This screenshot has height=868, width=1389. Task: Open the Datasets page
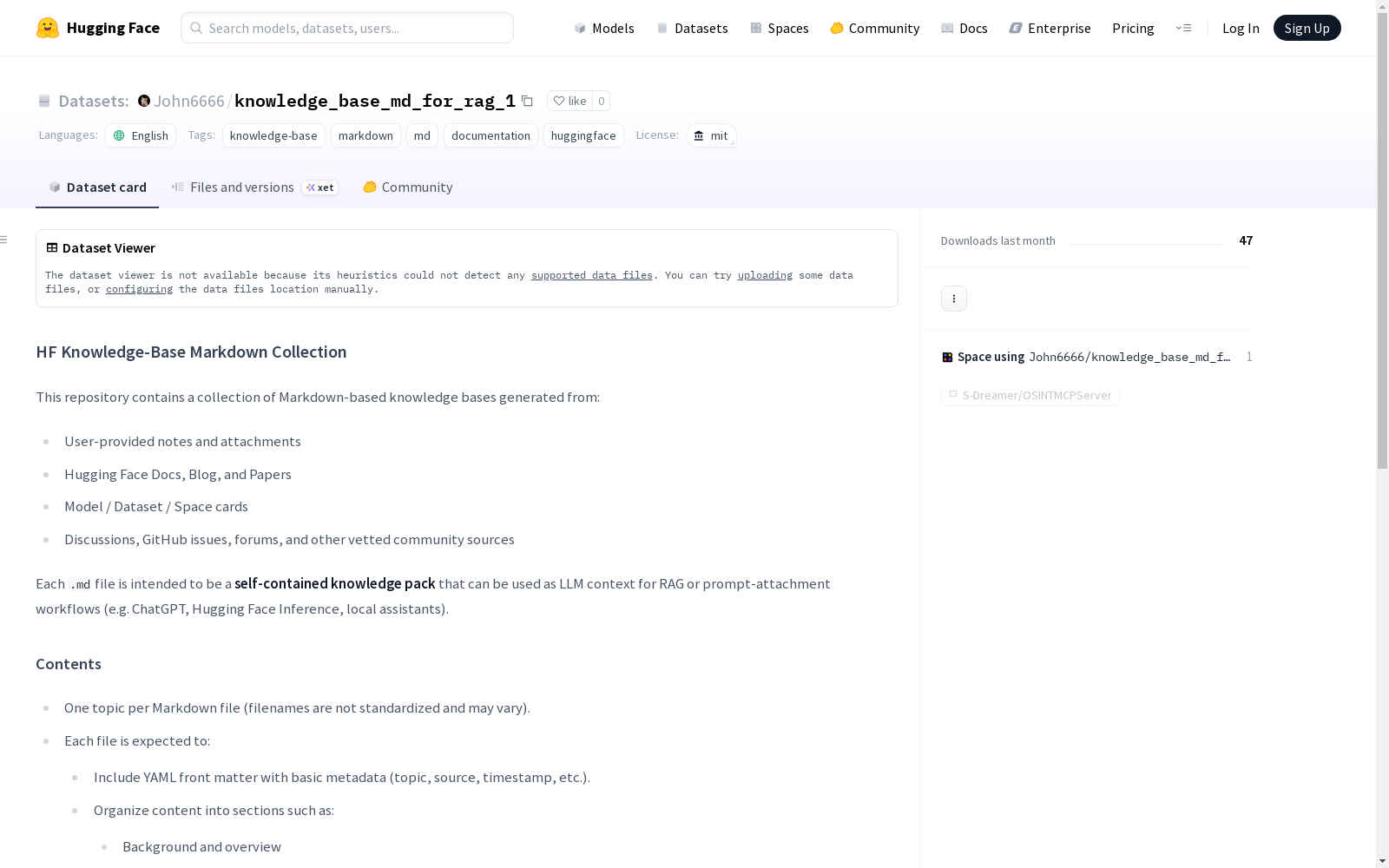click(x=692, y=28)
